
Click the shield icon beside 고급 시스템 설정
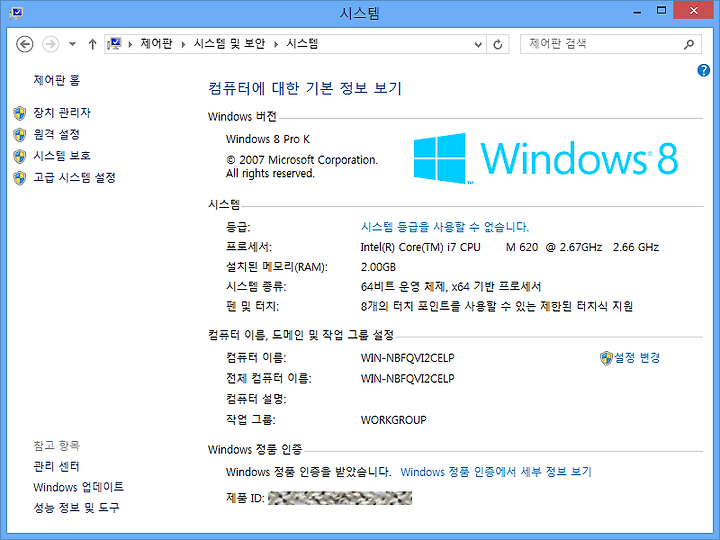pyautogui.click(x=20, y=178)
